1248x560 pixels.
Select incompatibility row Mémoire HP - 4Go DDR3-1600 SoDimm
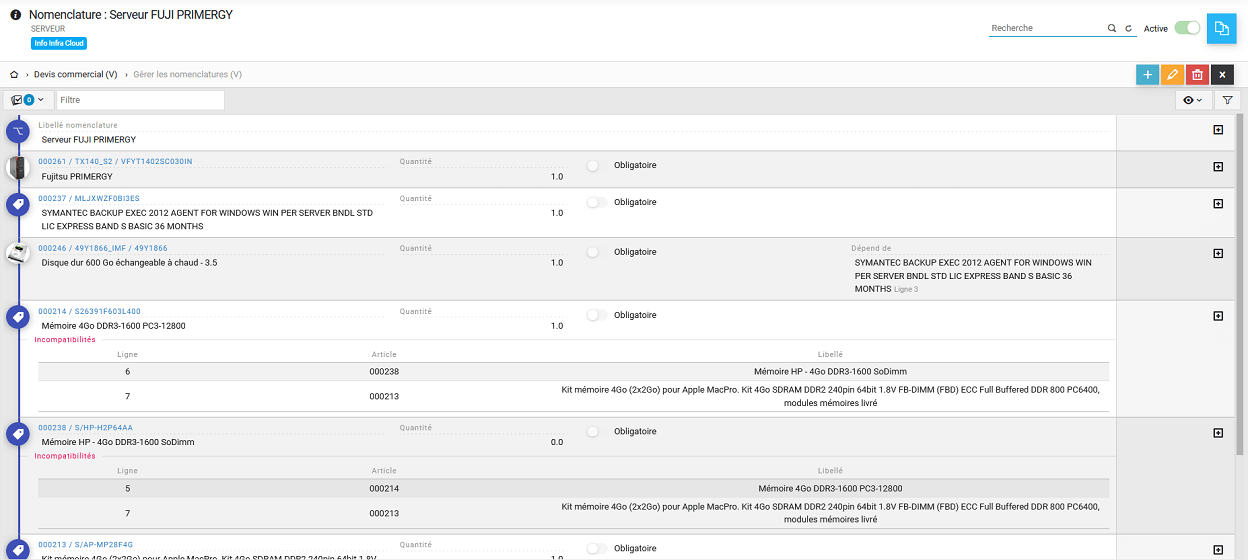(574, 371)
